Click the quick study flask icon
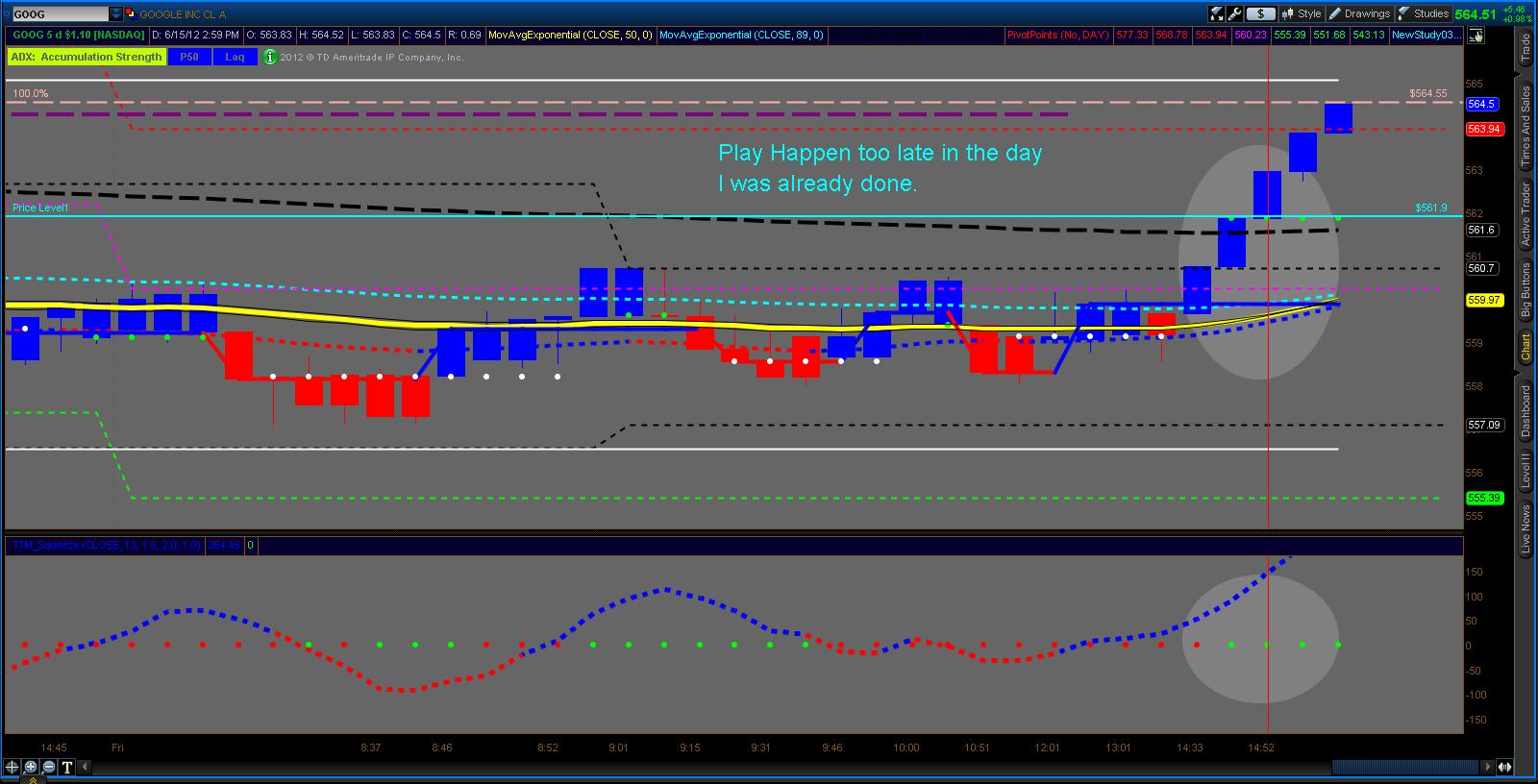Screen dimensions: 1538x784 click(x=1217, y=13)
